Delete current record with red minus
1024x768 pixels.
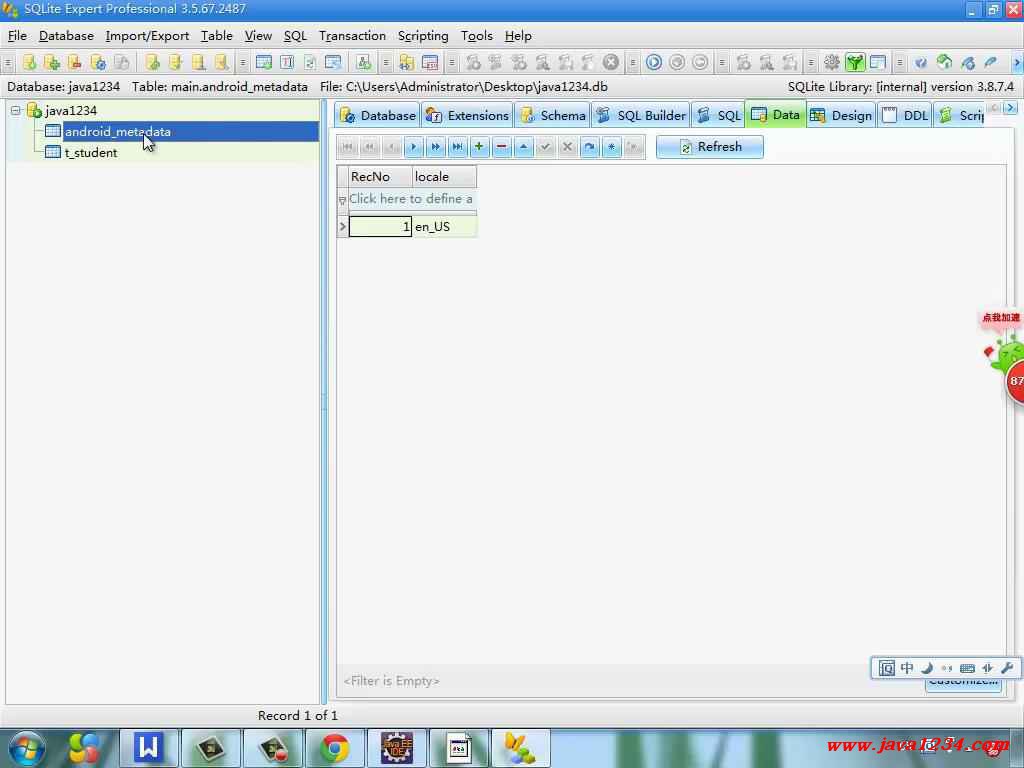coord(502,147)
